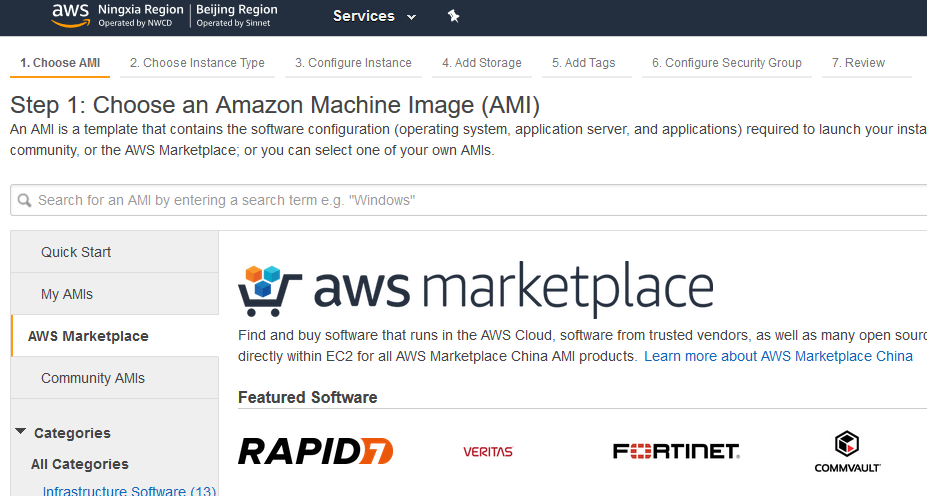This screenshot has height=496, width=927.
Task: Select the Quick Start sidebar tab
Action: 115,252
